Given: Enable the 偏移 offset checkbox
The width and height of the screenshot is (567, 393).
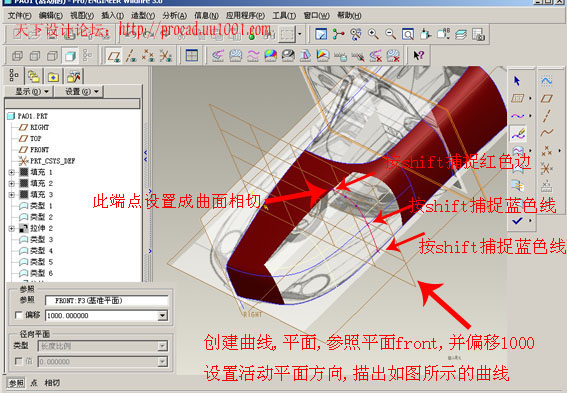Looking at the screenshot, I should click(18, 315).
